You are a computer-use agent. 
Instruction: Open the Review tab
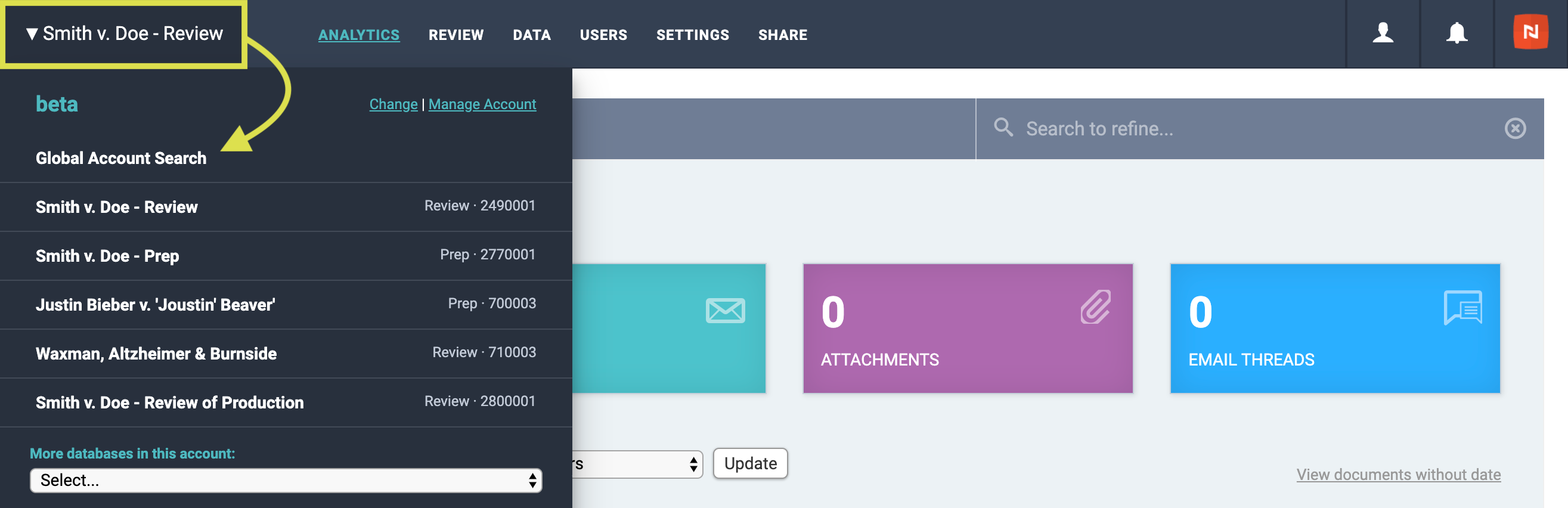[456, 35]
